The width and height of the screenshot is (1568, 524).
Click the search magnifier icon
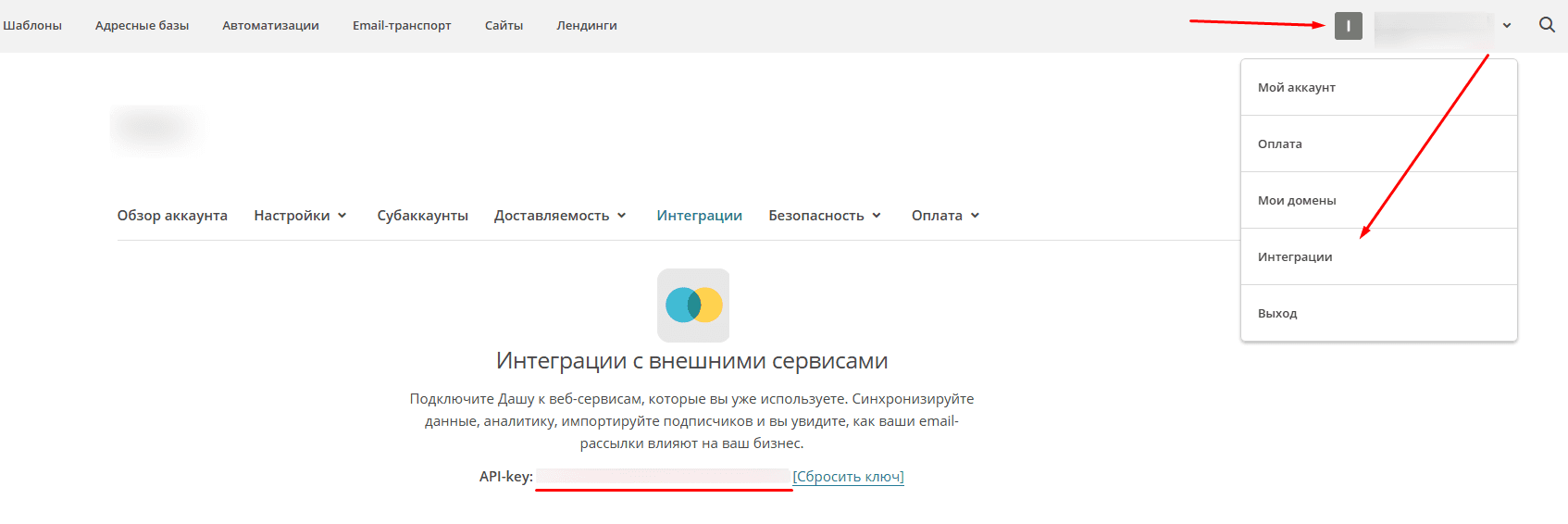(x=1547, y=25)
